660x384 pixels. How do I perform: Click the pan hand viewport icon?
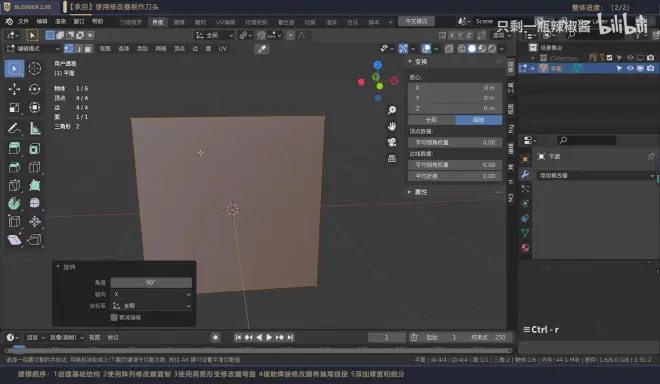click(x=392, y=126)
